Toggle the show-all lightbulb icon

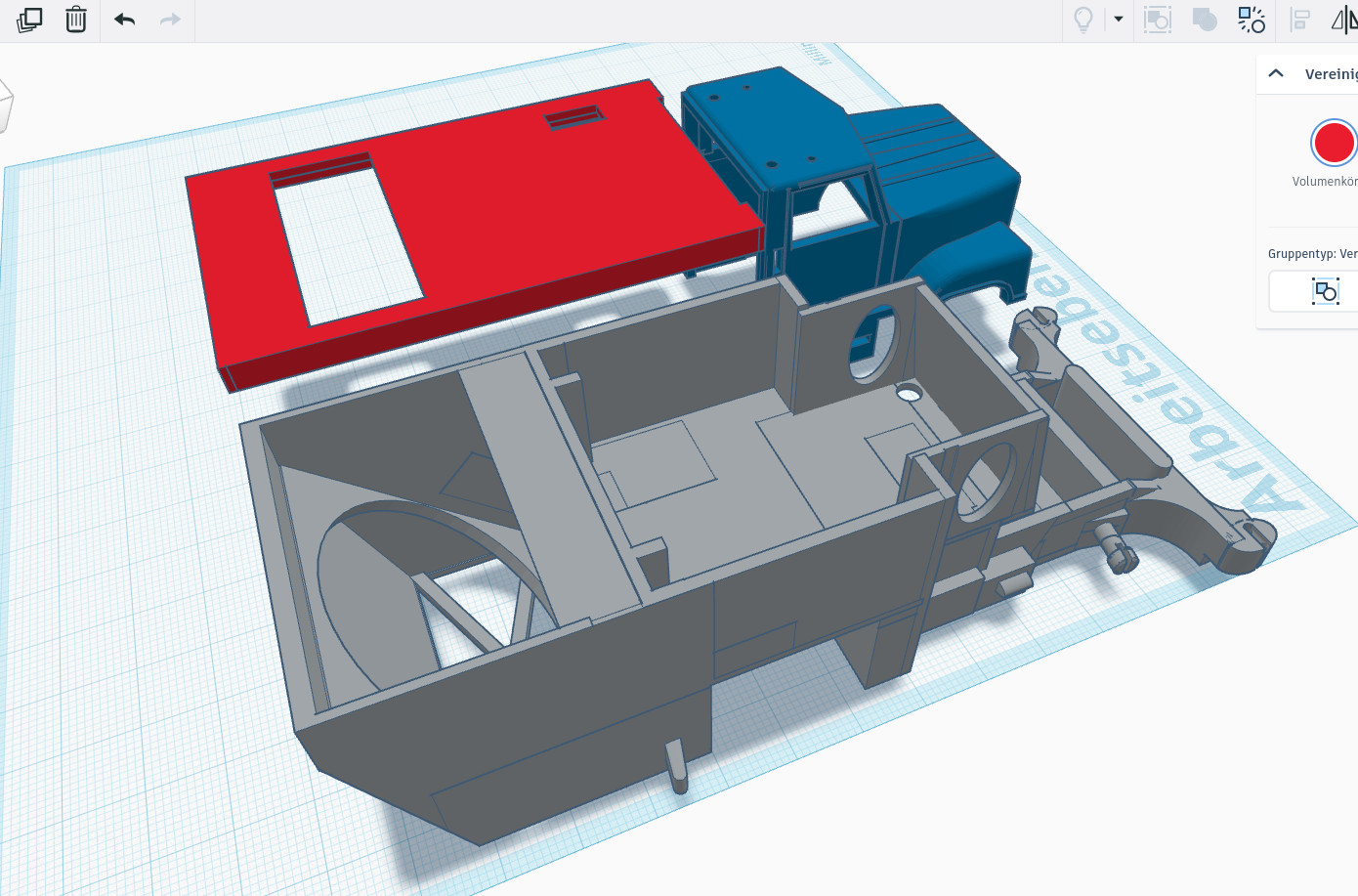[x=1083, y=20]
